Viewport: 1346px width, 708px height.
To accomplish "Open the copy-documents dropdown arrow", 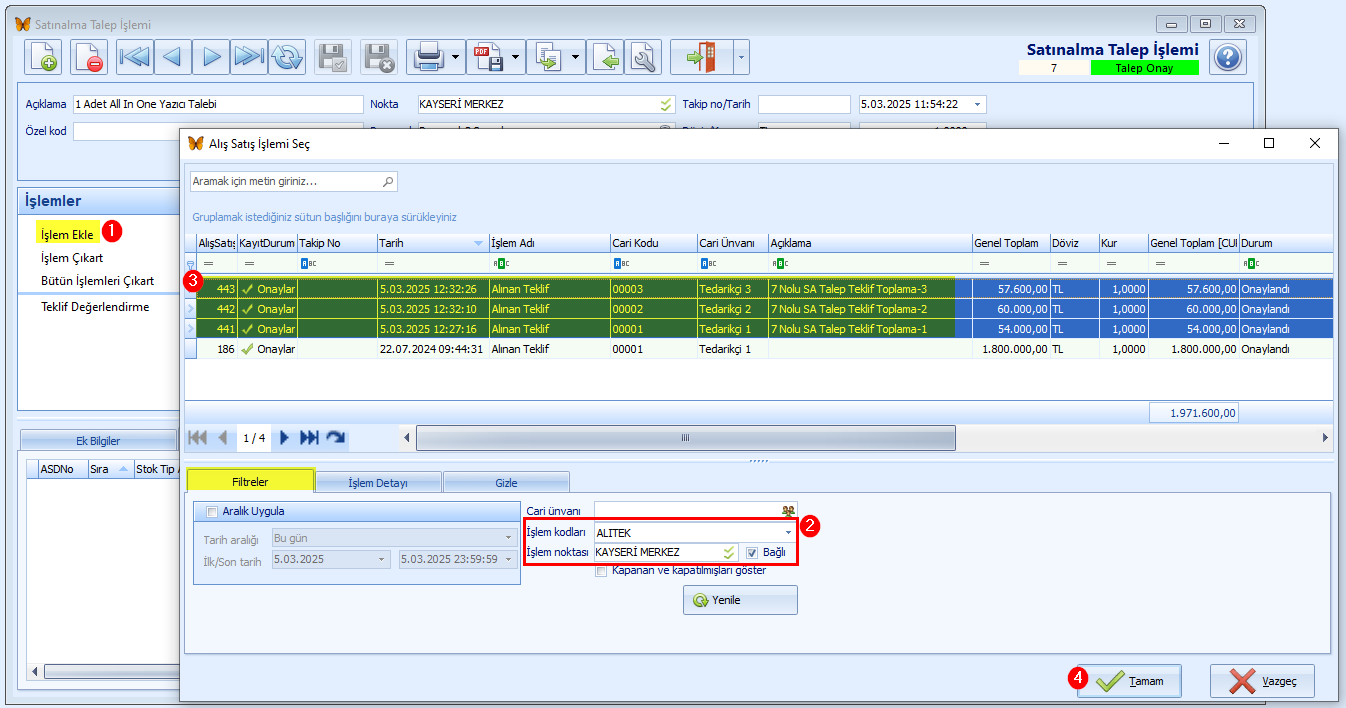I will (576, 58).
